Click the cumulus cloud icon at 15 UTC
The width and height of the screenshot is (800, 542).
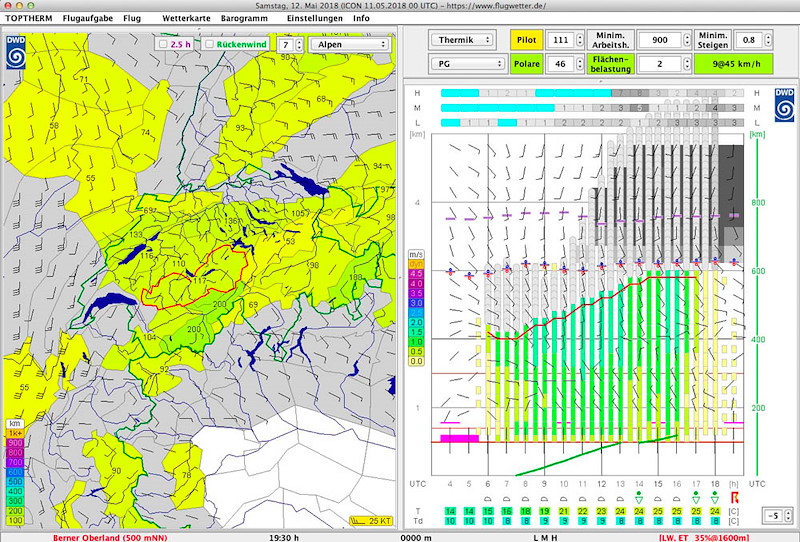pos(658,498)
